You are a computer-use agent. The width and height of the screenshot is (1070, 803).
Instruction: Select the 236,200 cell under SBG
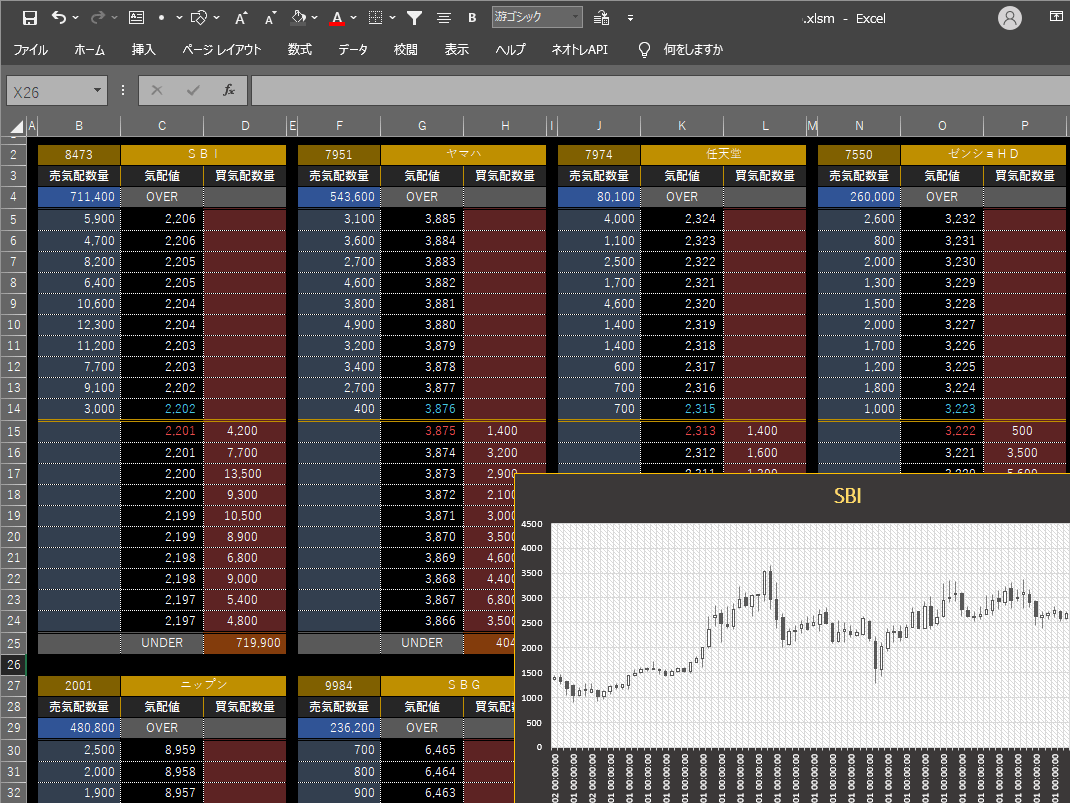click(x=339, y=728)
